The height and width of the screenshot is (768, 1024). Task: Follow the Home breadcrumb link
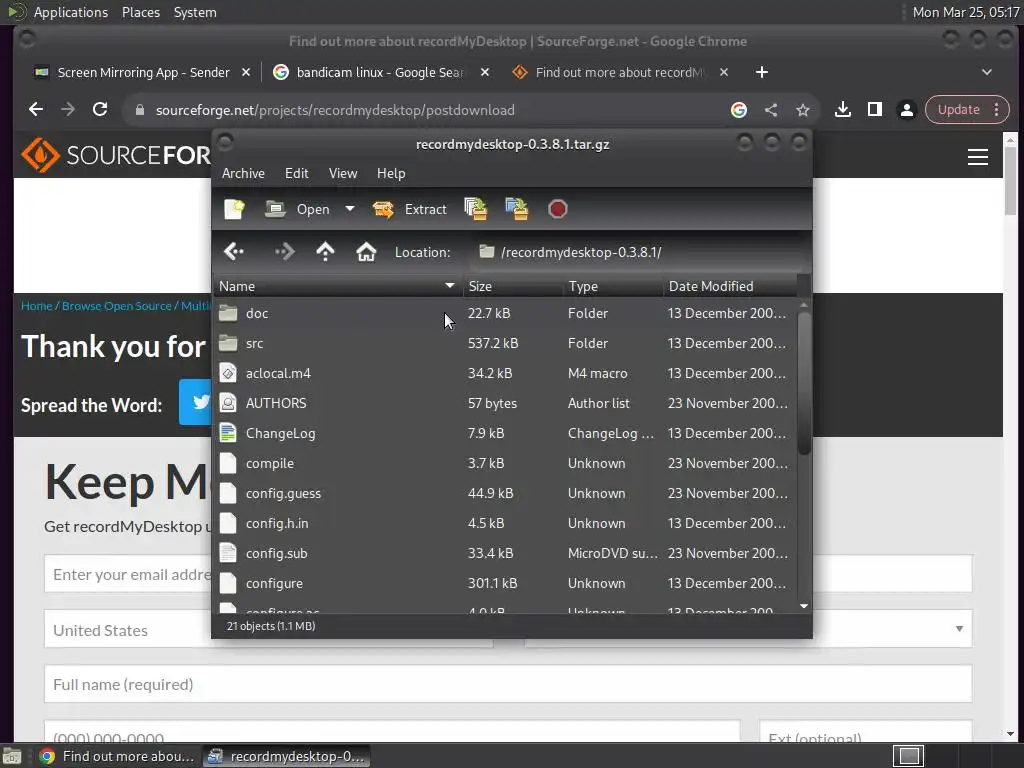tap(36, 306)
